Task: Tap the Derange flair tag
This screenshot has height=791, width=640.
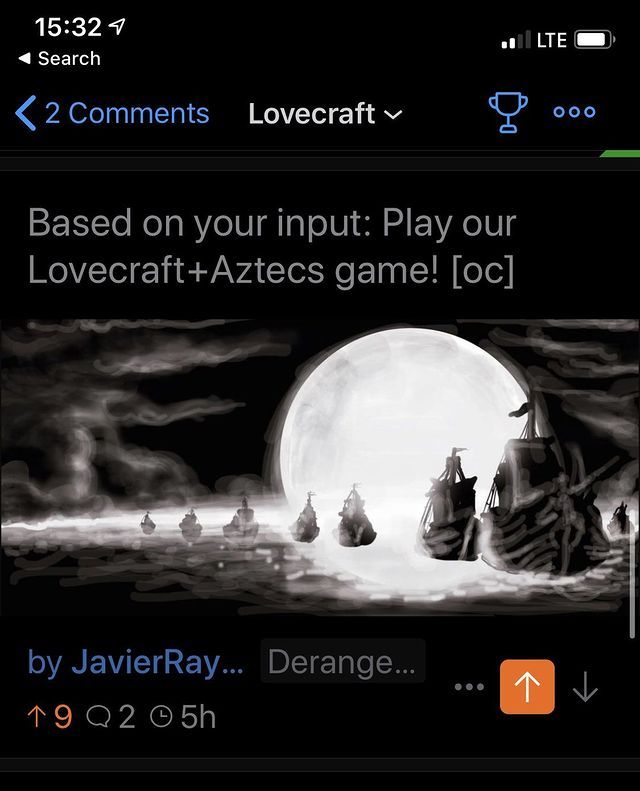Action: (x=342, y=661)
